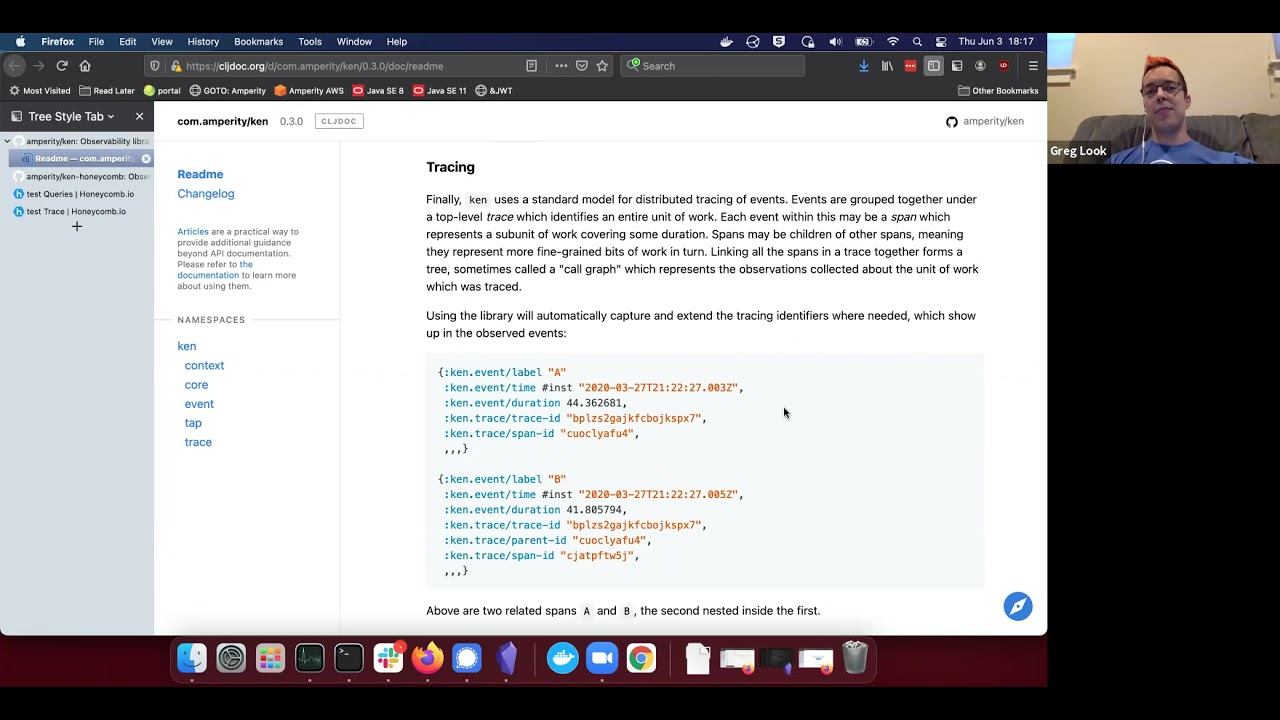
Task: Collapse the amperity/ken tab tree
Action: pos(7,142)
